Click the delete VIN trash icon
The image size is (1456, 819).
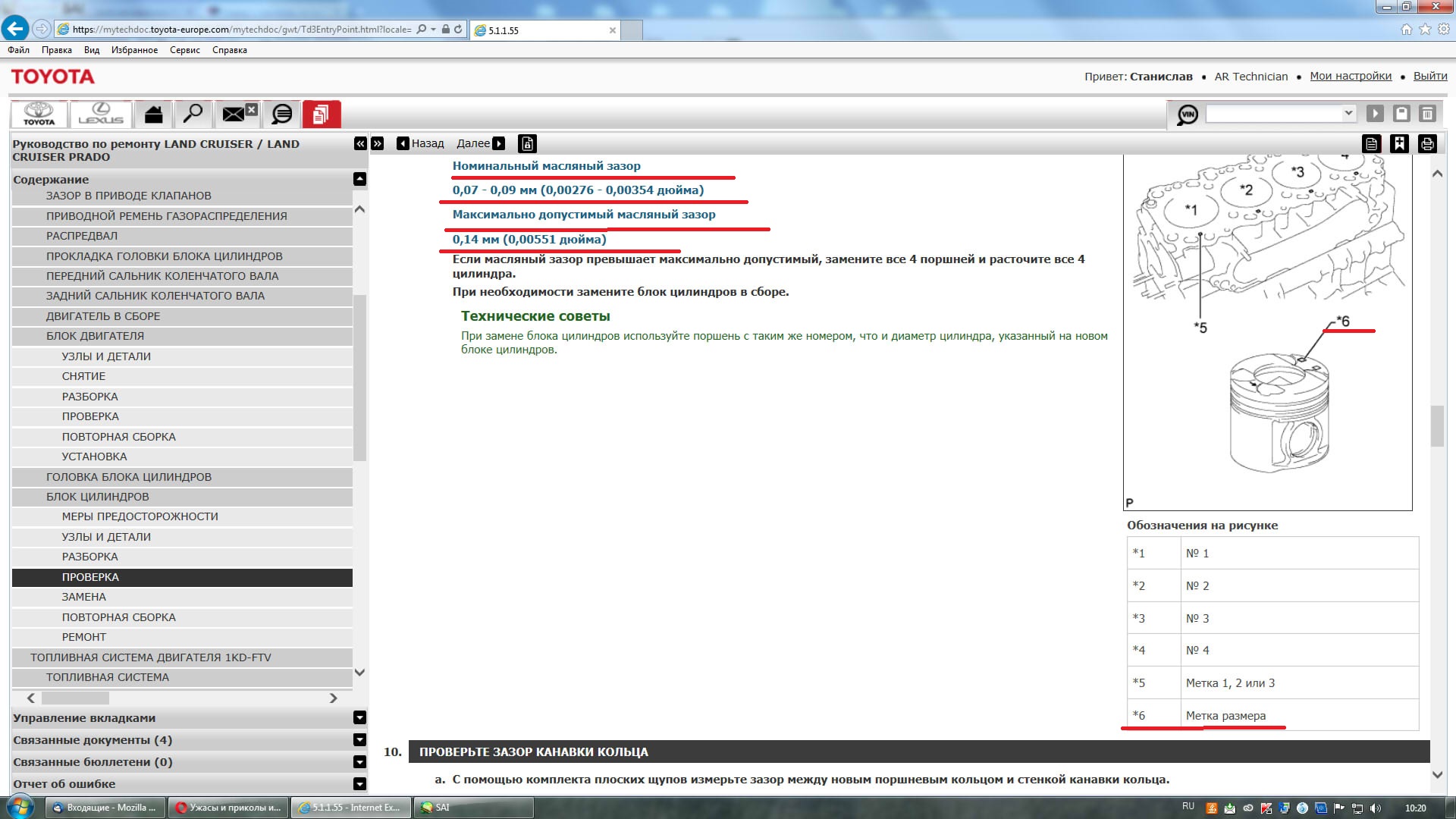[1427, 114]
